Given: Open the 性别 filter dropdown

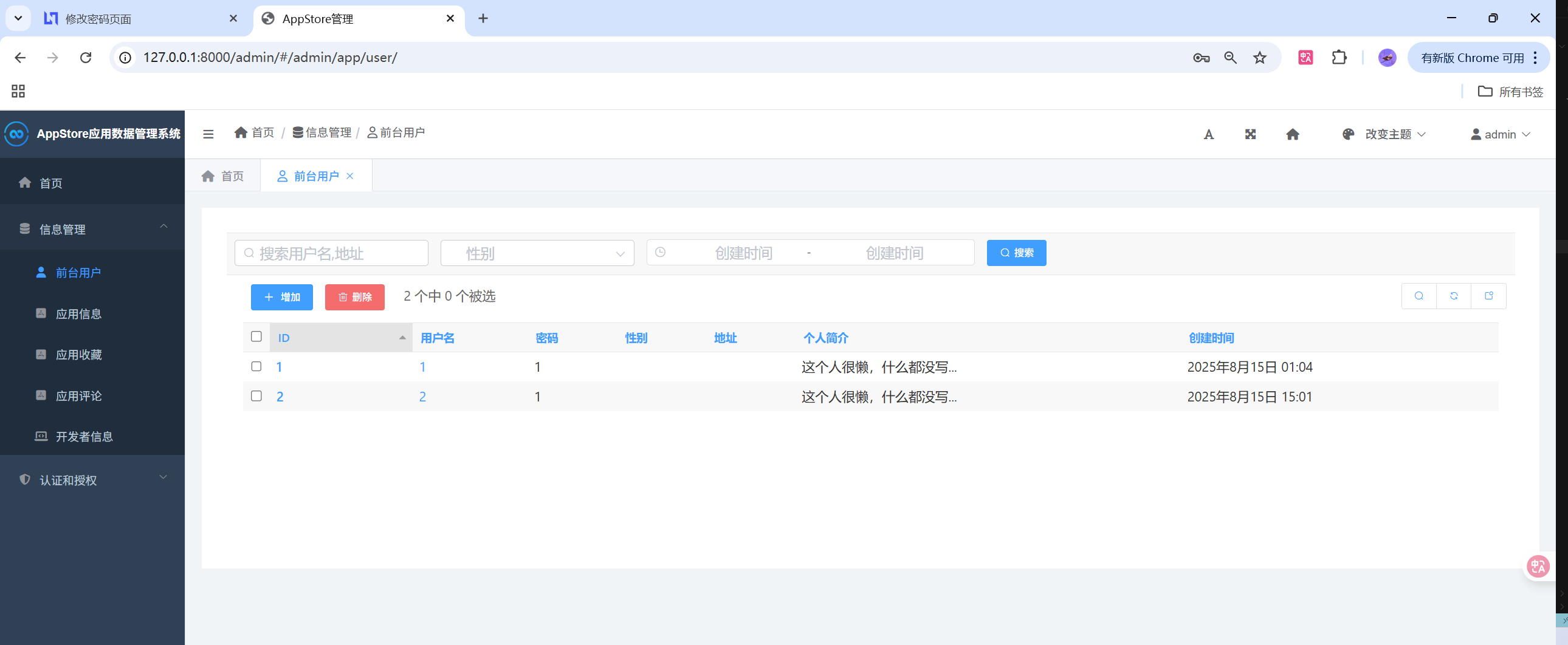Looking at the screenshot, I should (x=537, y=253).
